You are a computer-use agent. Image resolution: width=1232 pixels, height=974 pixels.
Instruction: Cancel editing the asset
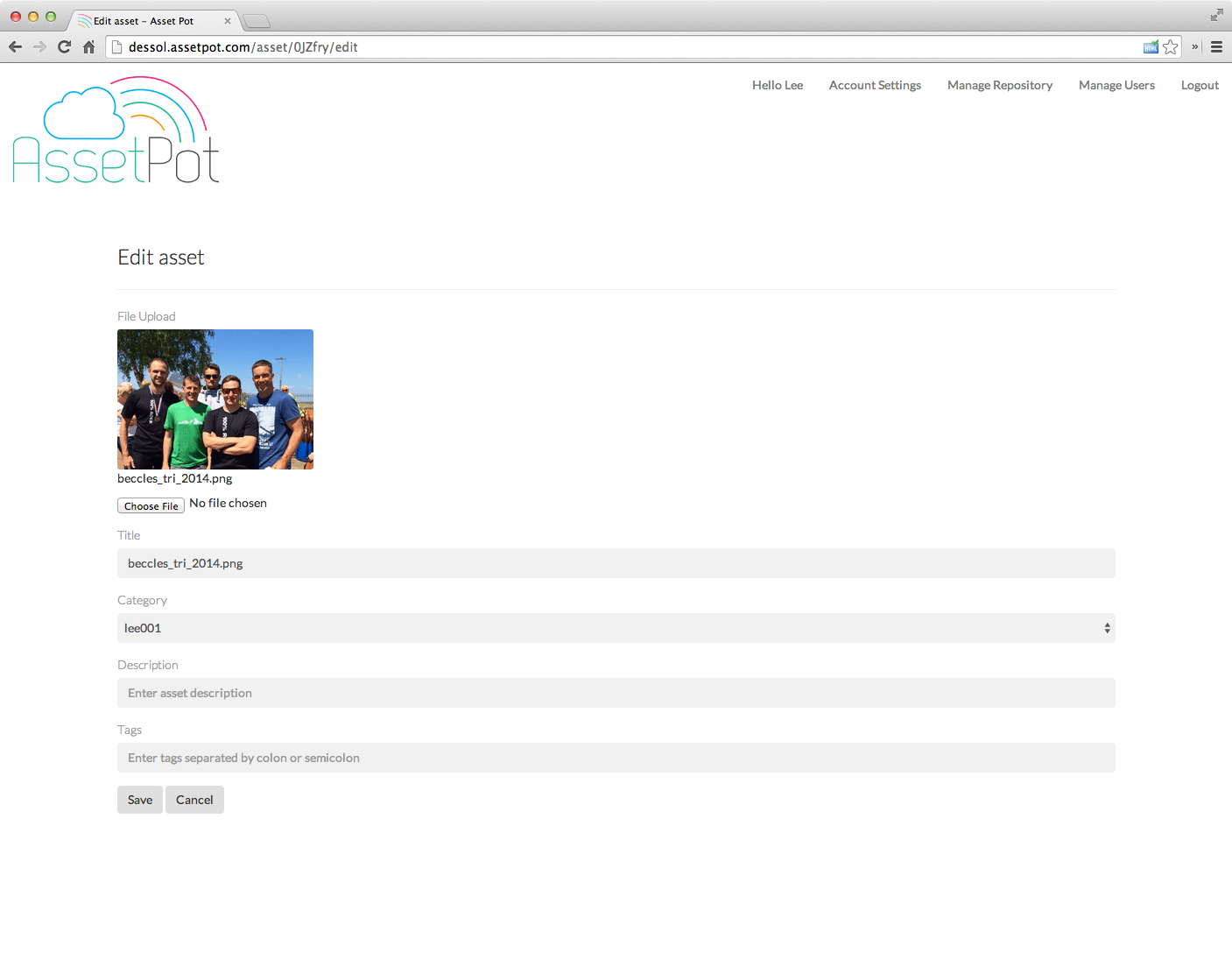click(x=194, y=800)
